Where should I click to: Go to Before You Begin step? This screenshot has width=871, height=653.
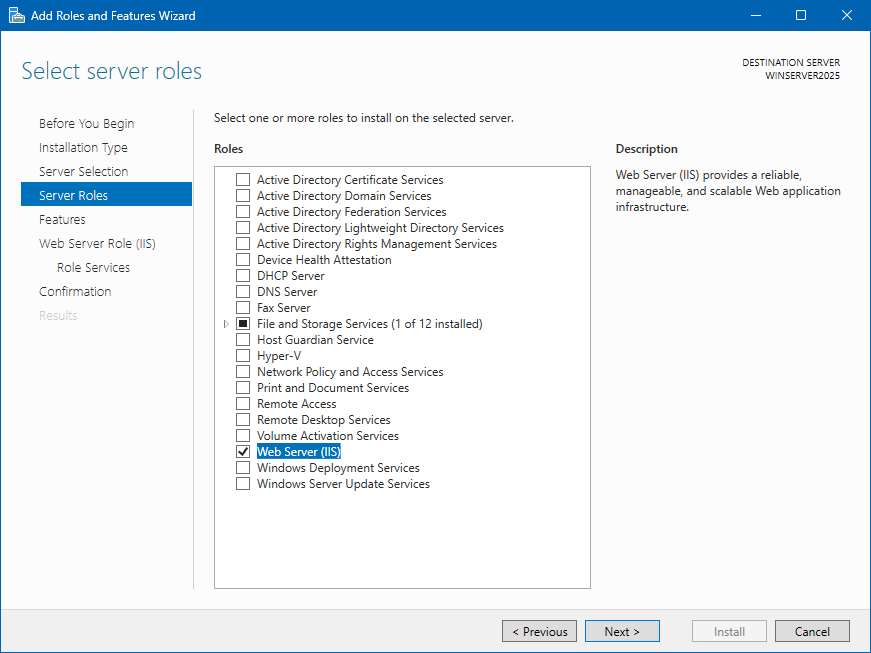[86, 124]
